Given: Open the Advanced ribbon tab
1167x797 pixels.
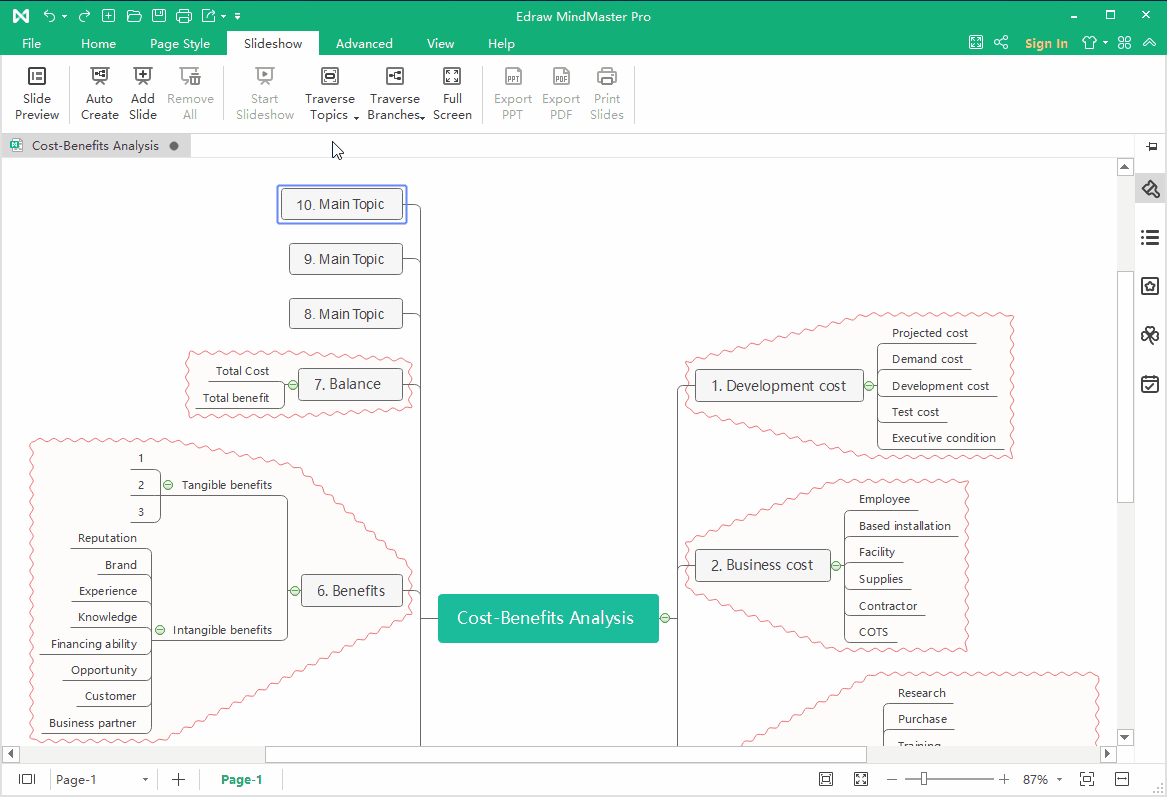Looking at the screenshot, I should (x=364, y=44).
